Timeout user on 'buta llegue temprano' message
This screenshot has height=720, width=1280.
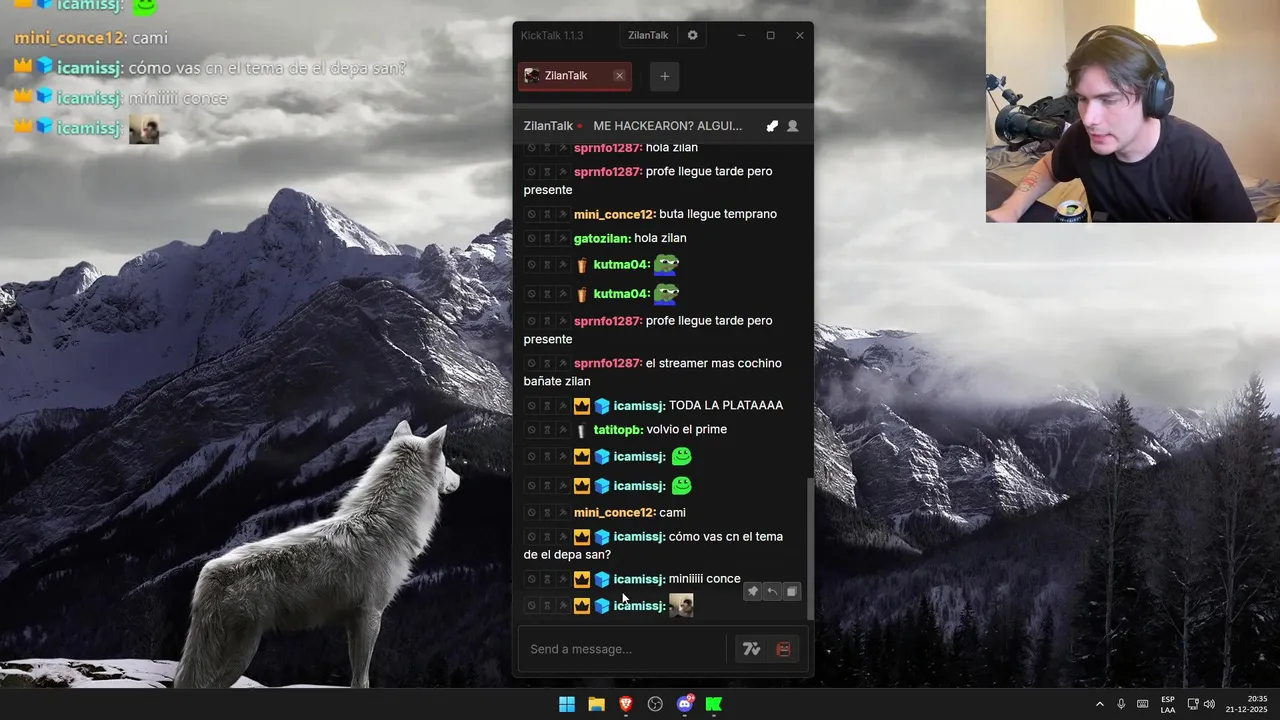coord(547,214)
